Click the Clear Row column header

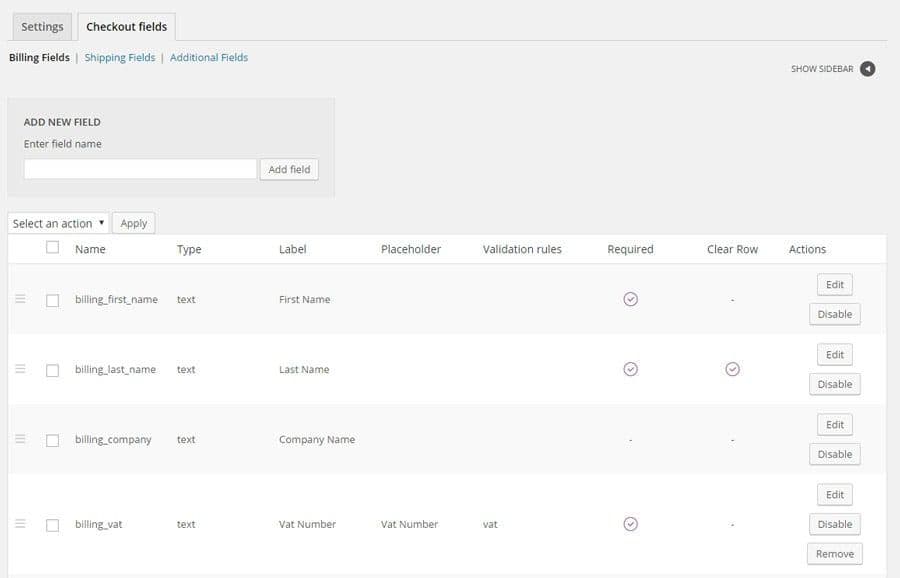point(732,249)
